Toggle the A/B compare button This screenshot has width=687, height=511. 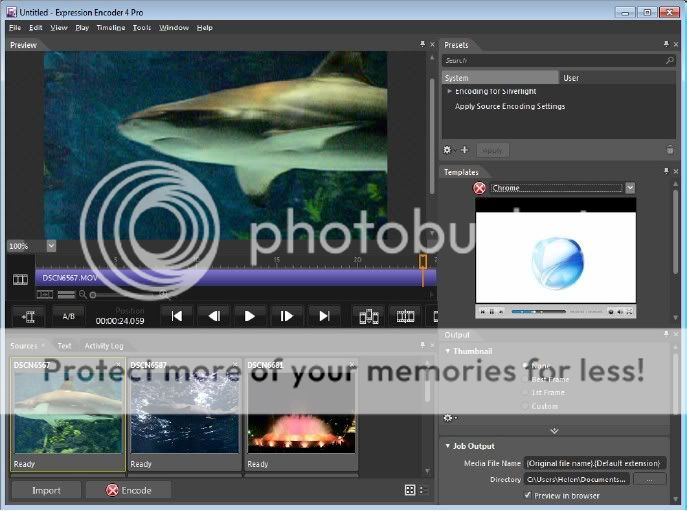pyautogui.click(x=68, y=316)
